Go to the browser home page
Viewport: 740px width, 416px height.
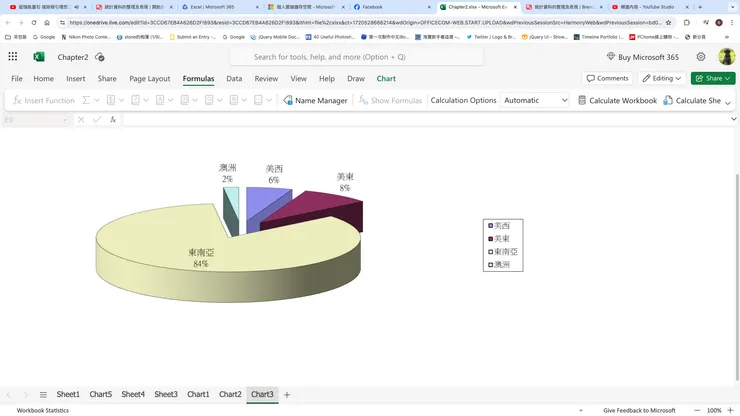47,23
